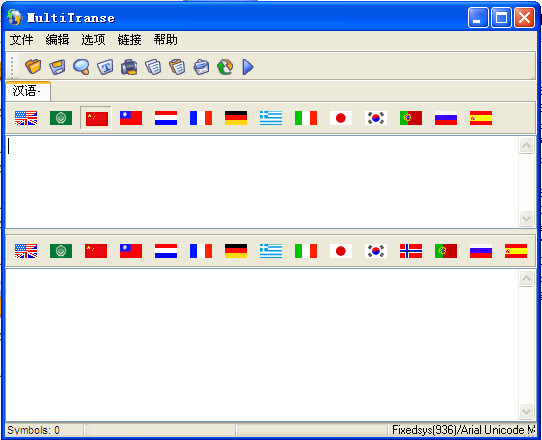
Task: Choose Russian flag in target language row
Action: (x=481, y=251)
